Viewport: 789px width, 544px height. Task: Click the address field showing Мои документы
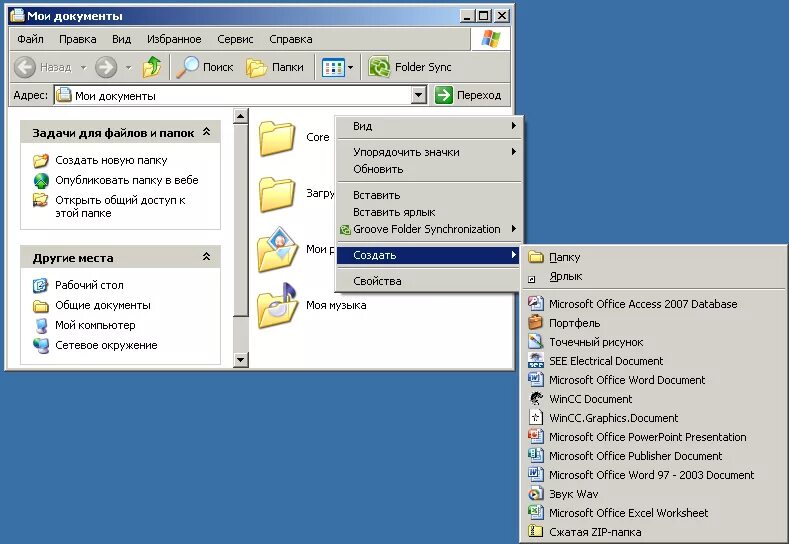[232, 96]
